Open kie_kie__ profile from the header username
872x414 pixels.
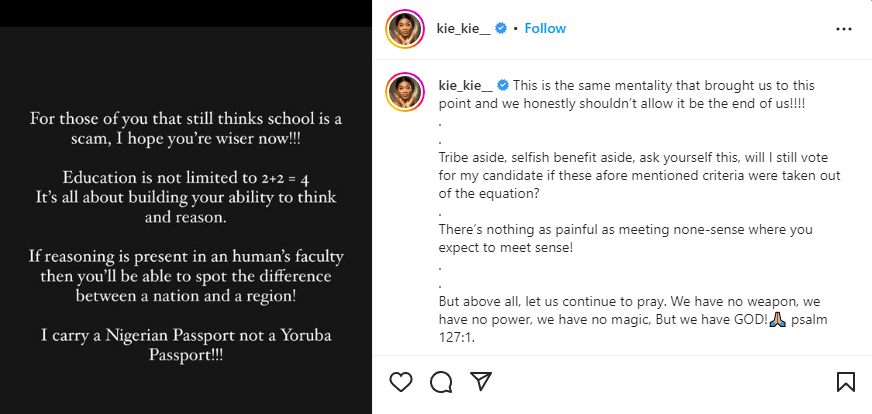[466, 29]
